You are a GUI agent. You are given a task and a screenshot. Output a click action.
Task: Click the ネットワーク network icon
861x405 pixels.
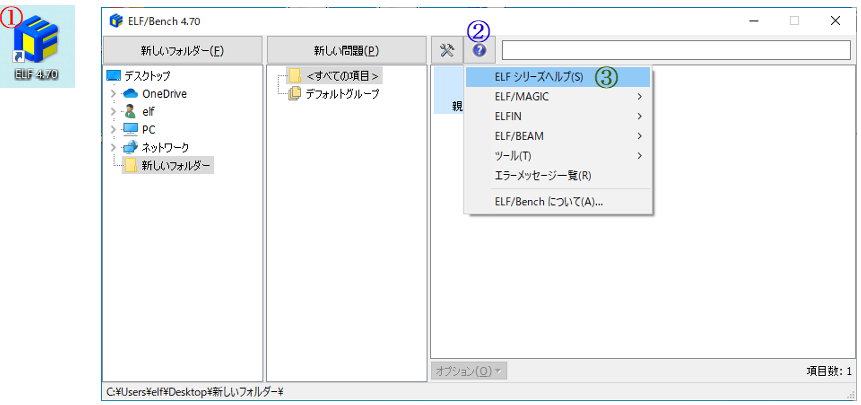pos(131,148)
